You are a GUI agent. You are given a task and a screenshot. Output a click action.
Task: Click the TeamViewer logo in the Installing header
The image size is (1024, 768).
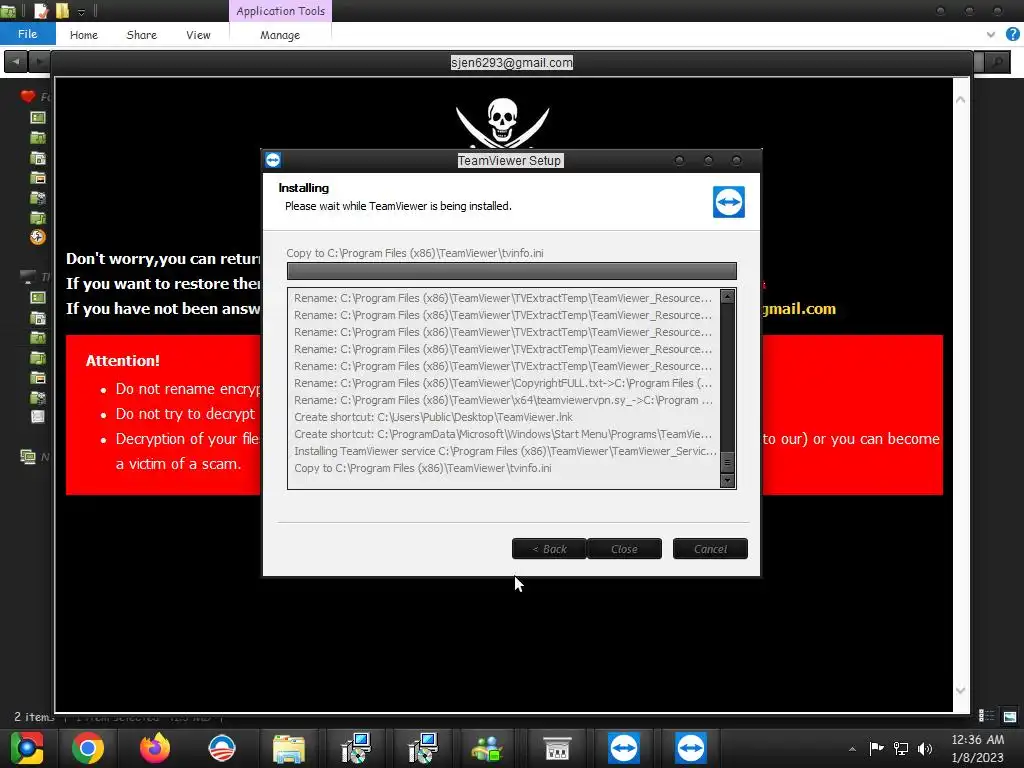click(729, 202)
